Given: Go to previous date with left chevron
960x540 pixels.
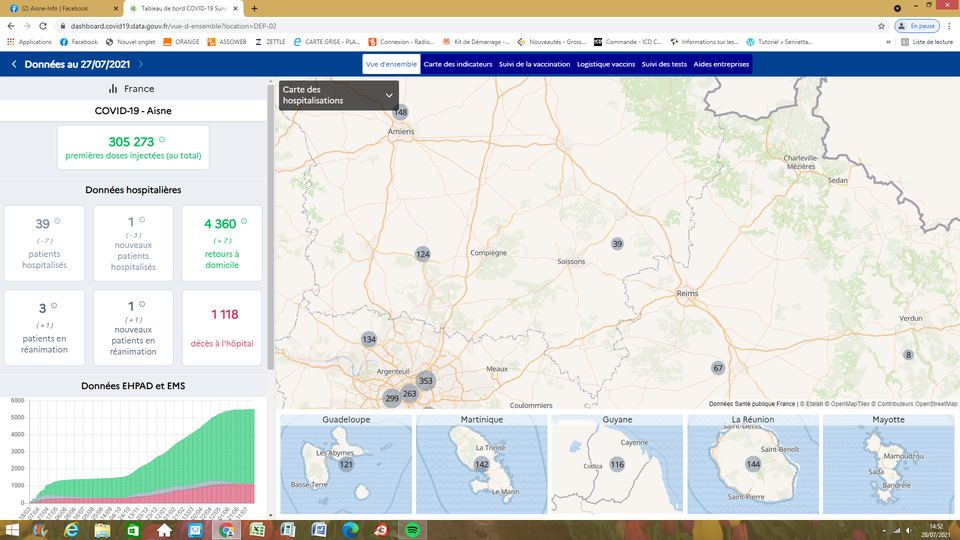Looking at the screenshot, I should pyautogui.click(x=14, y=64).
